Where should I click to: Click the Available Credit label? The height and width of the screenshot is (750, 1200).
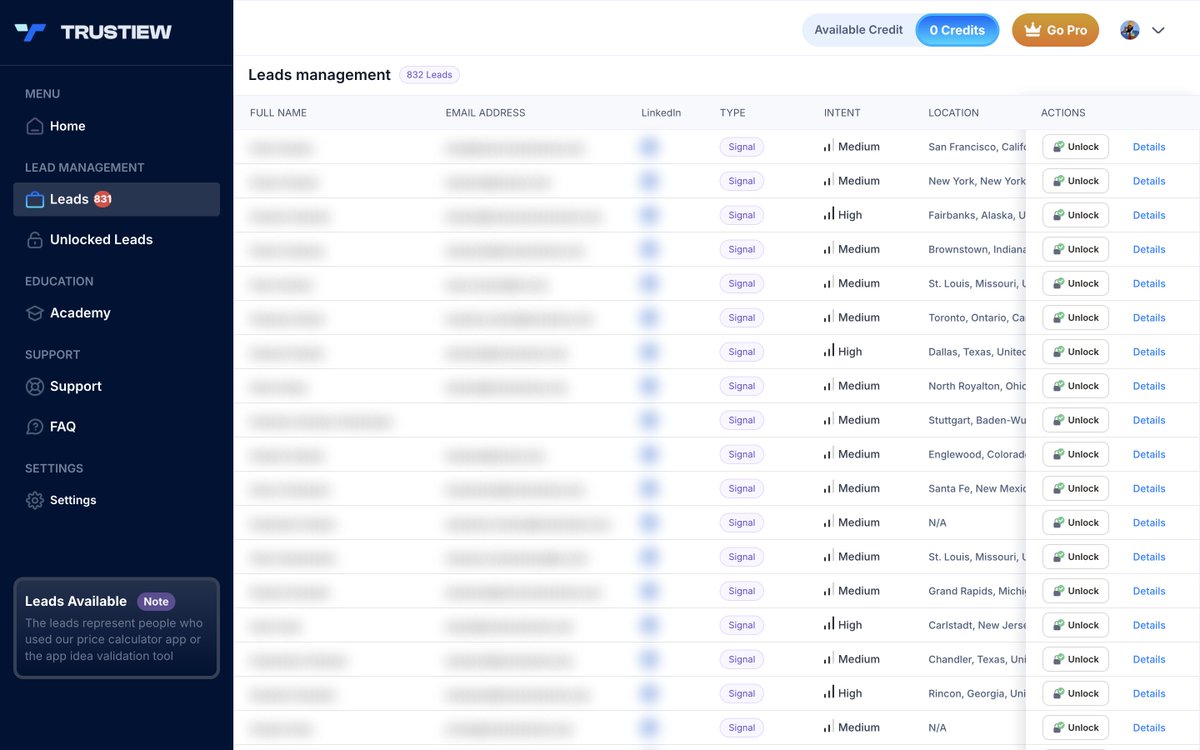click(x=859, y=30)
